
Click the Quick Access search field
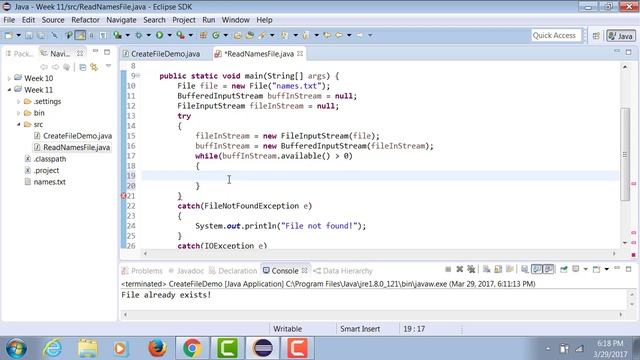(556, 36)
